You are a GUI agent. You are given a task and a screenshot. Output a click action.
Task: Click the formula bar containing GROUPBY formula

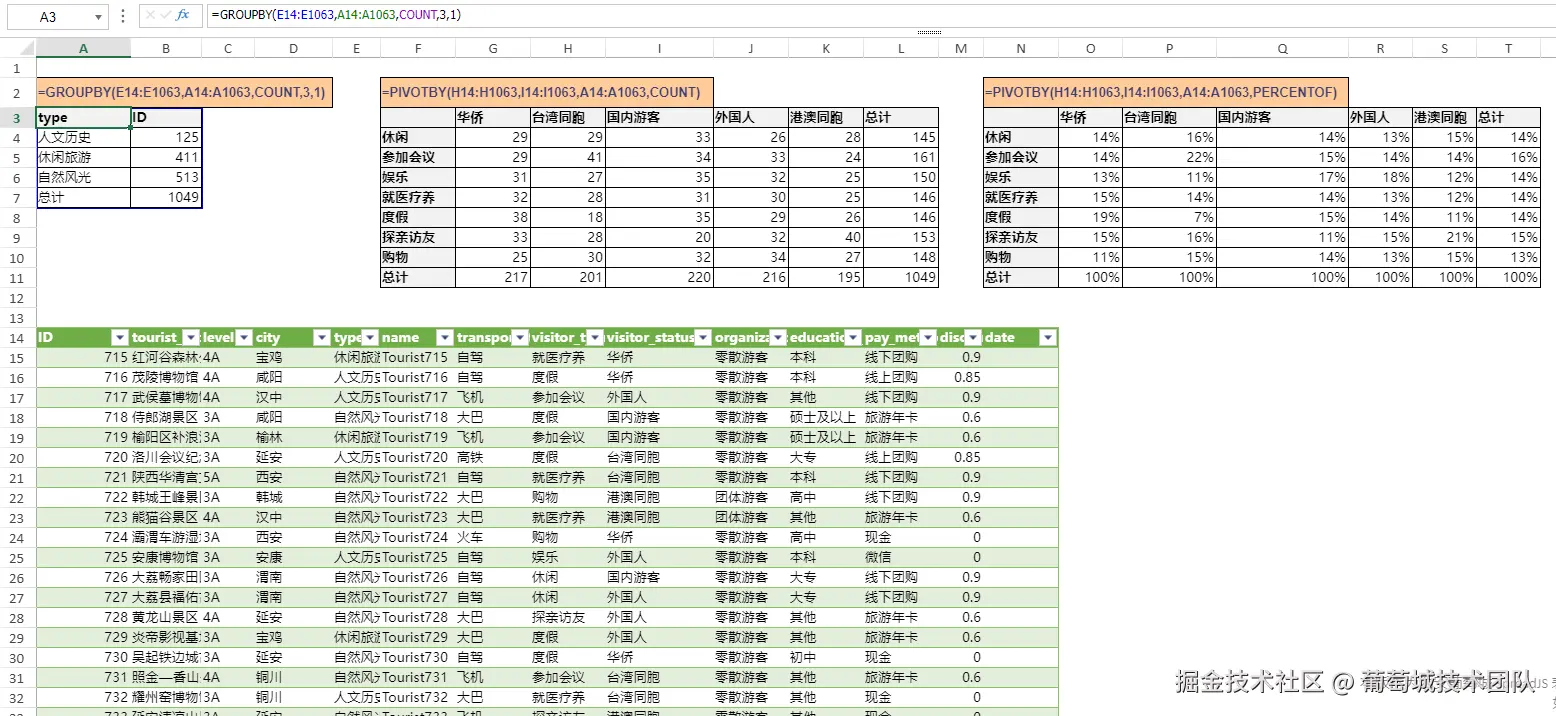pyautogui.click(x=880, y=16)
